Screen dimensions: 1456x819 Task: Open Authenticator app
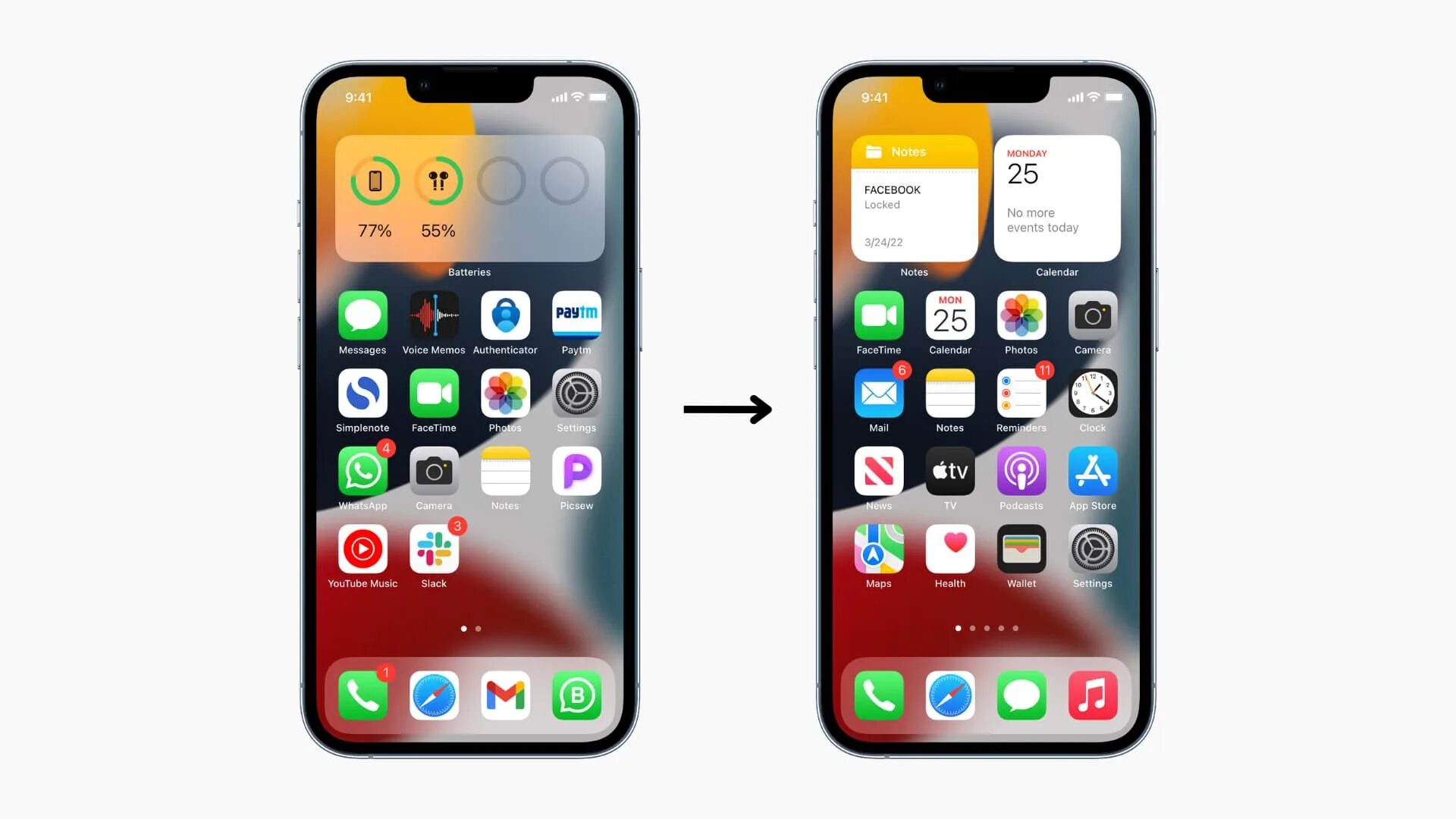(x=505, y=316)
